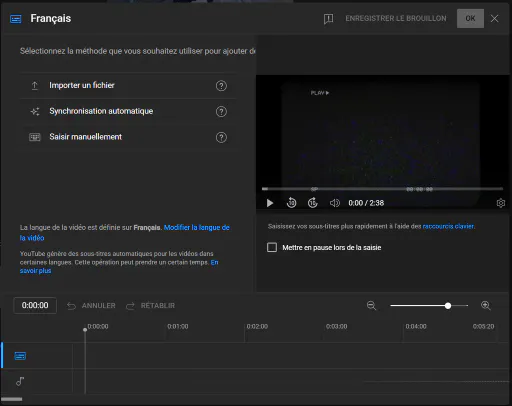Close the Français subtitles dialog
Viewport: 512px width, 406px height.
(494, 19)
